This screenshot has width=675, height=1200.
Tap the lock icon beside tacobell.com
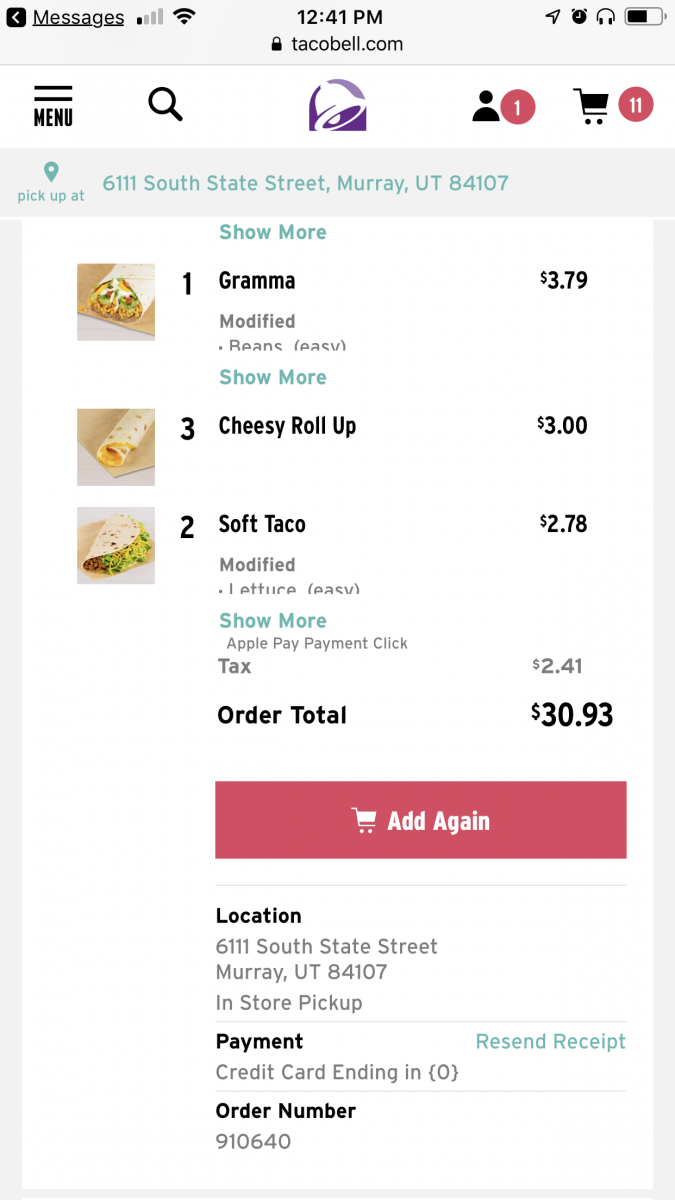tap(277, 45)
